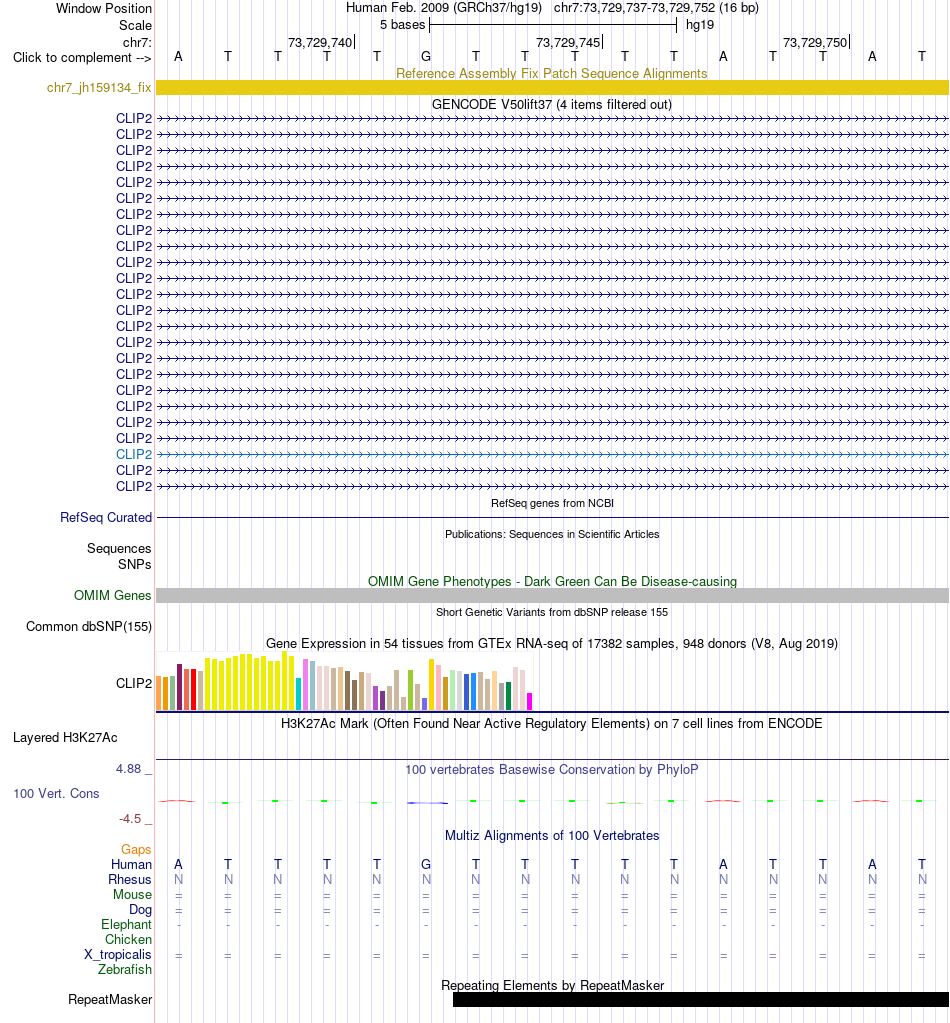Open the GTEx 'Gene Expression in 54 tissues' title
This screenshot has height=1023, width=950.
552,643
